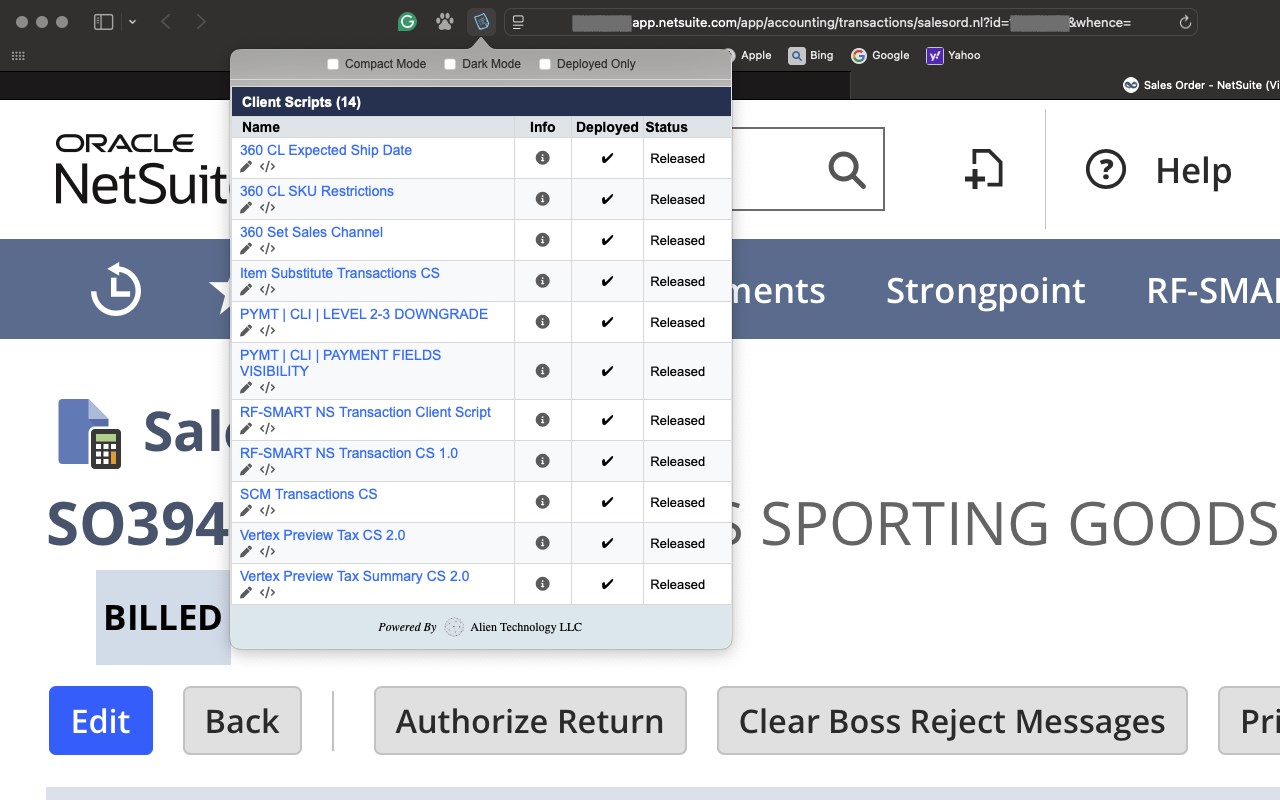Go forward with the browser forward arrow
The width and height of the screenshot is (1280, 800).
201,21
